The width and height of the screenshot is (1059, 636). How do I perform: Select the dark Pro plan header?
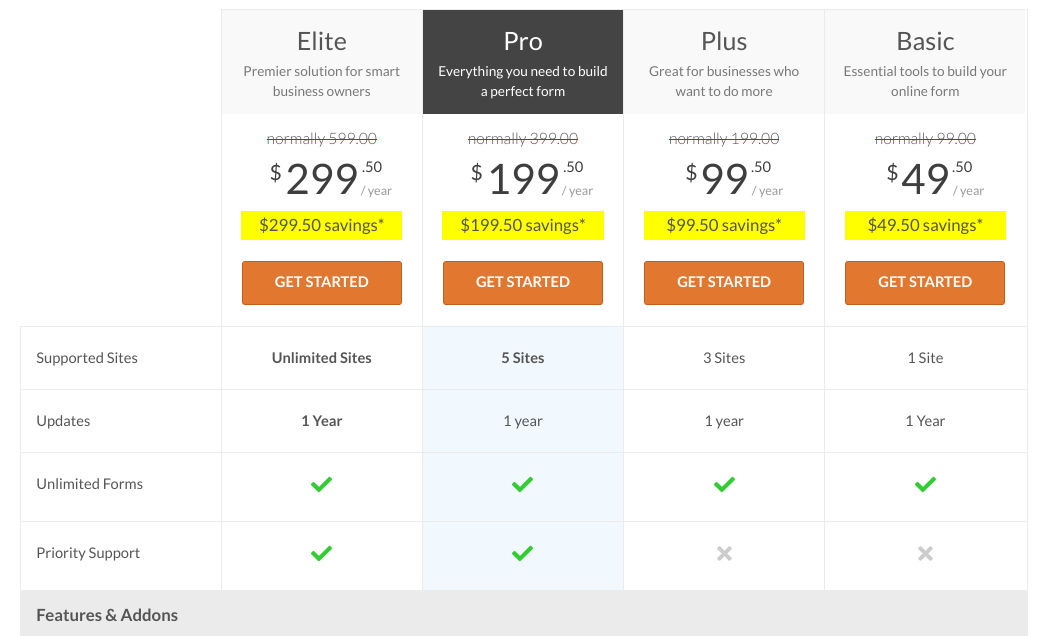coord(523,62)
